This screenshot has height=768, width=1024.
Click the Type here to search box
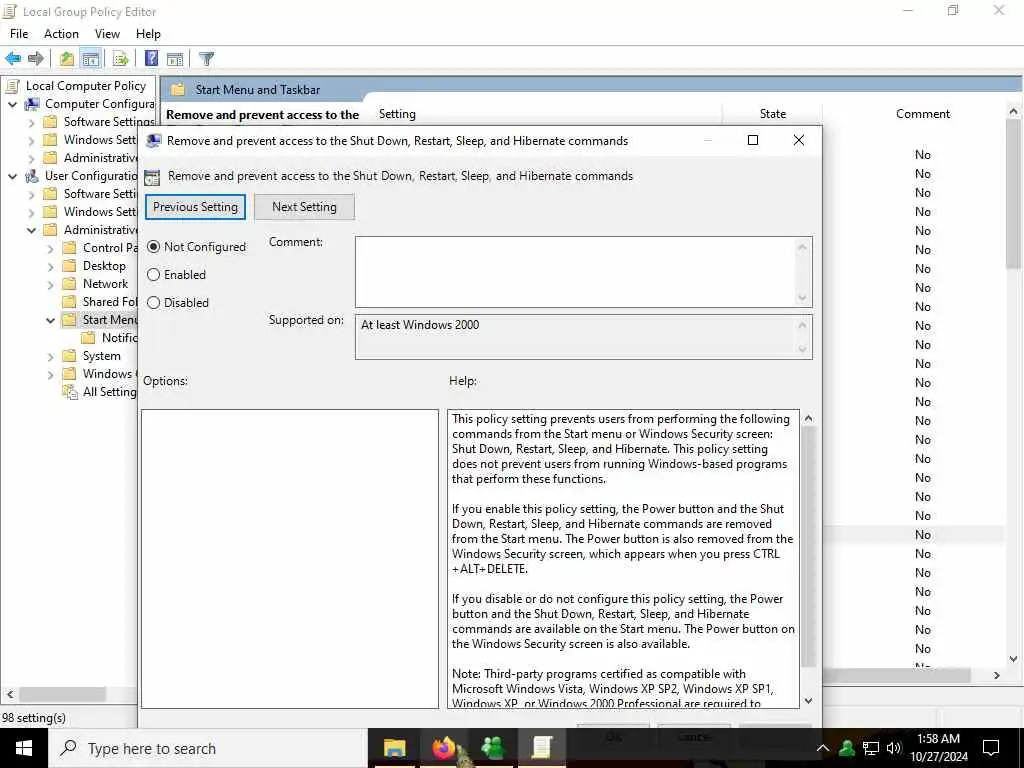coord(208,748)
